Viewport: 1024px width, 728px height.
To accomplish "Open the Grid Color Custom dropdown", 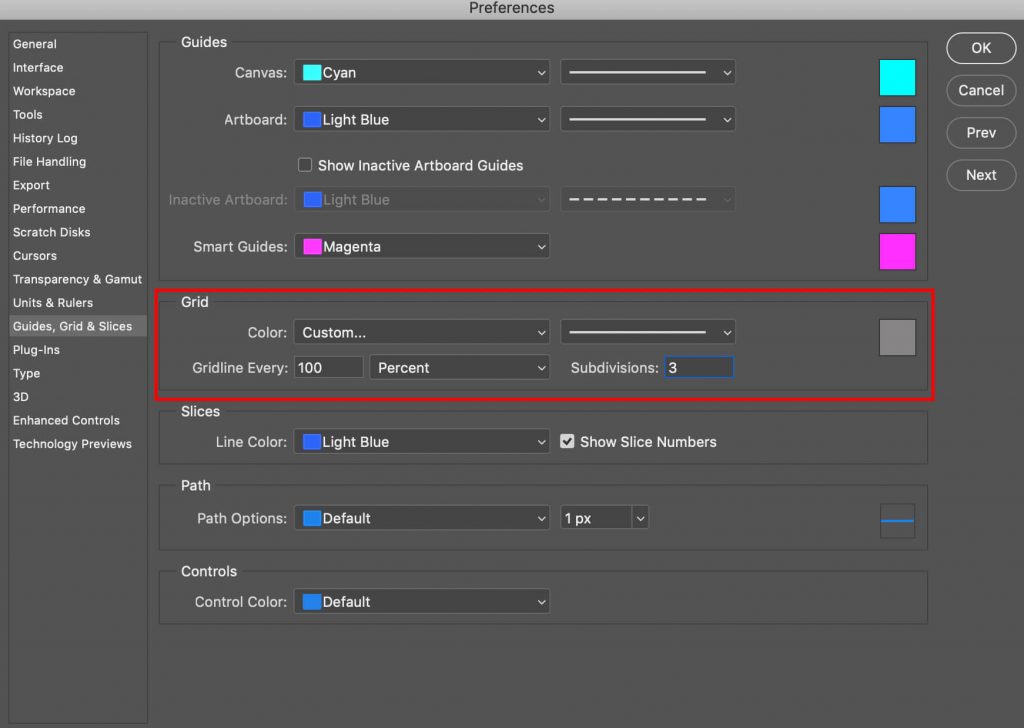I will coord(421,333).
